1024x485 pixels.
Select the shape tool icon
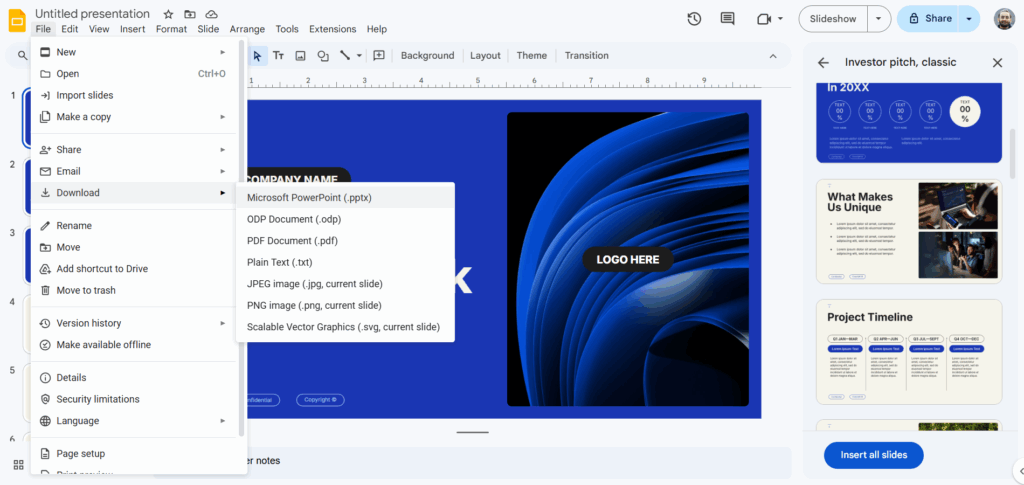click(322, 56)
